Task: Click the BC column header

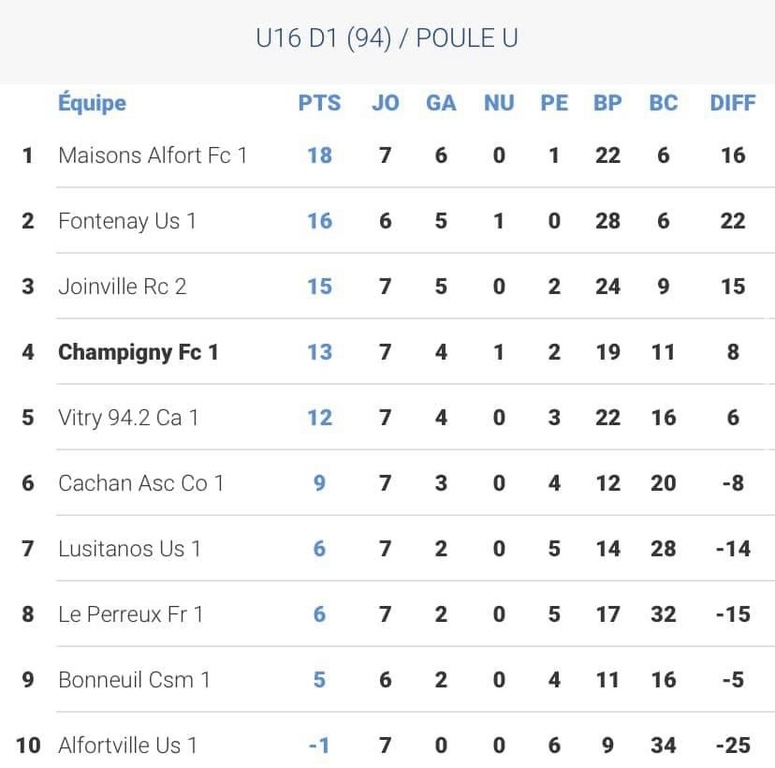Action: (x=663, y=103)
